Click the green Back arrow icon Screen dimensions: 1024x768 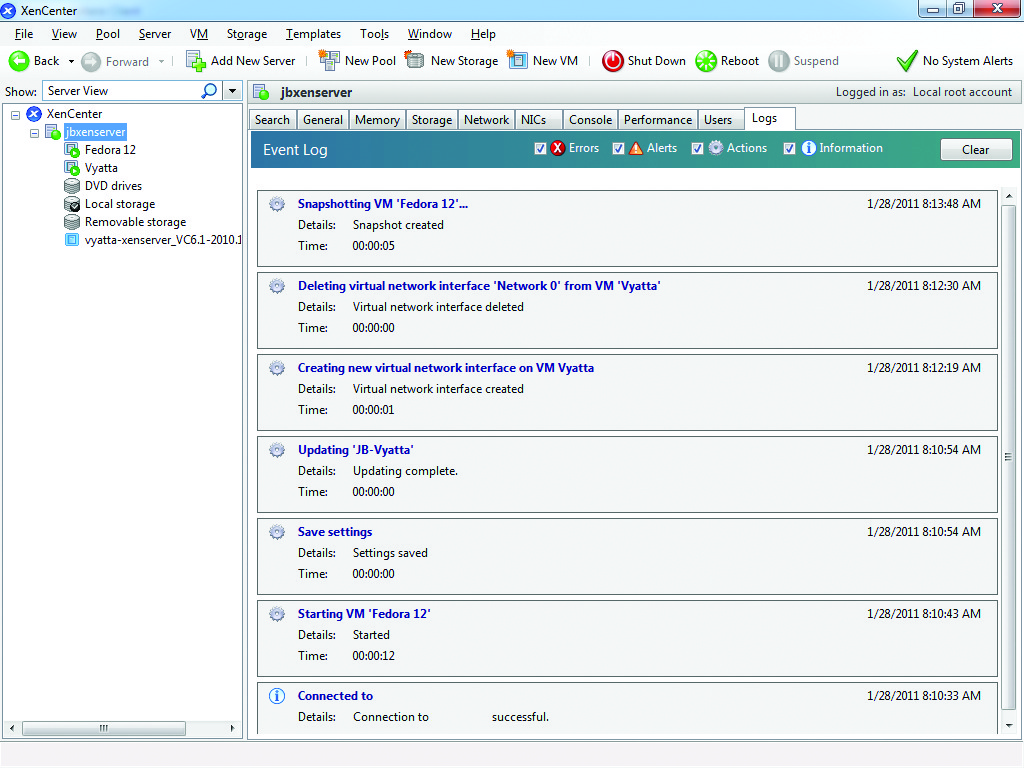pyautogui.click(x=19, y=61)
